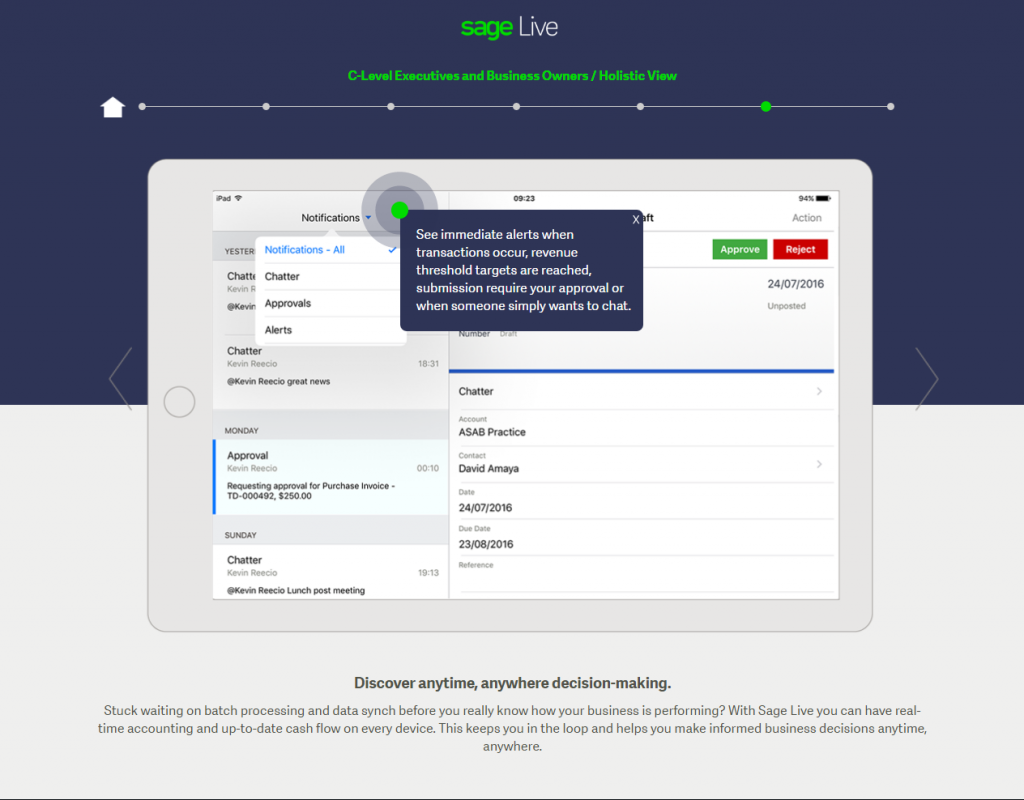Viewport: 1024px width, 800px height.
Task: Open the Sunday Chatter 'Lunch post meeting' notification
Action: pyautogui.click(x=331, y=573)
